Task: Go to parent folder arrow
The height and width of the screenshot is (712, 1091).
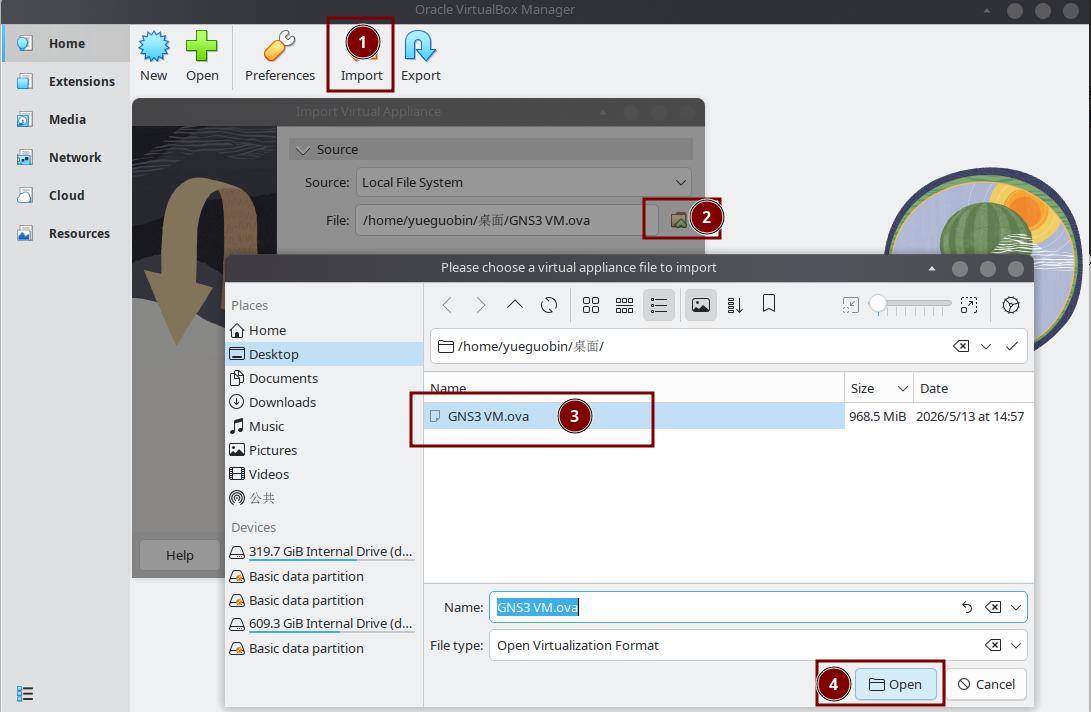Action: [x=515, y=305]
